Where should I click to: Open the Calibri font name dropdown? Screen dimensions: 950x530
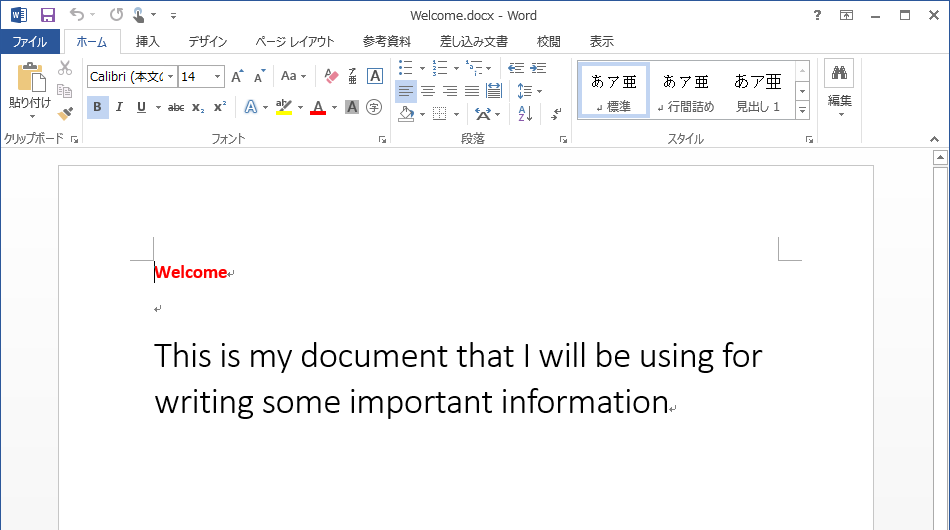click(171, 76)
